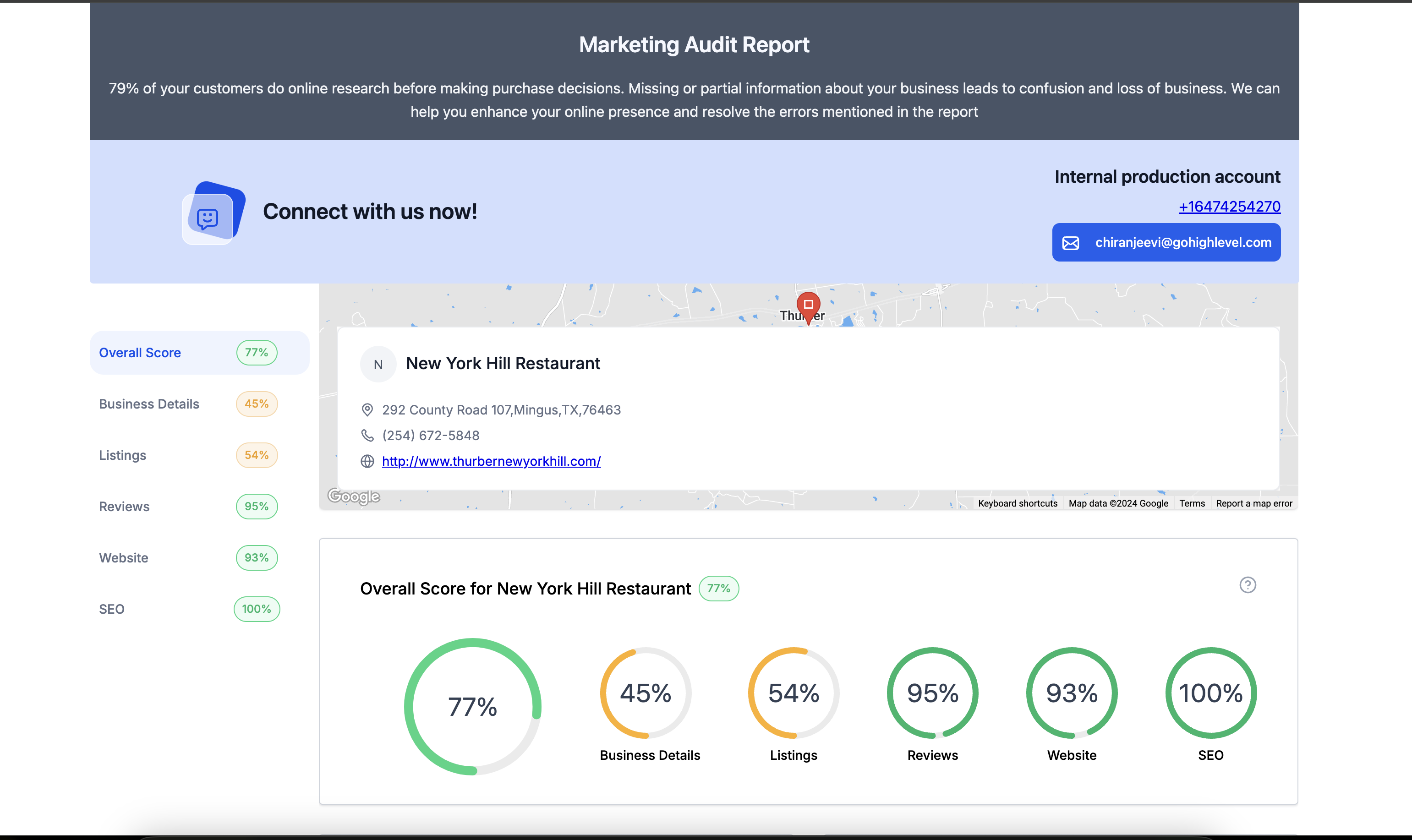Go to Listings sidebar section

[122, 455]
